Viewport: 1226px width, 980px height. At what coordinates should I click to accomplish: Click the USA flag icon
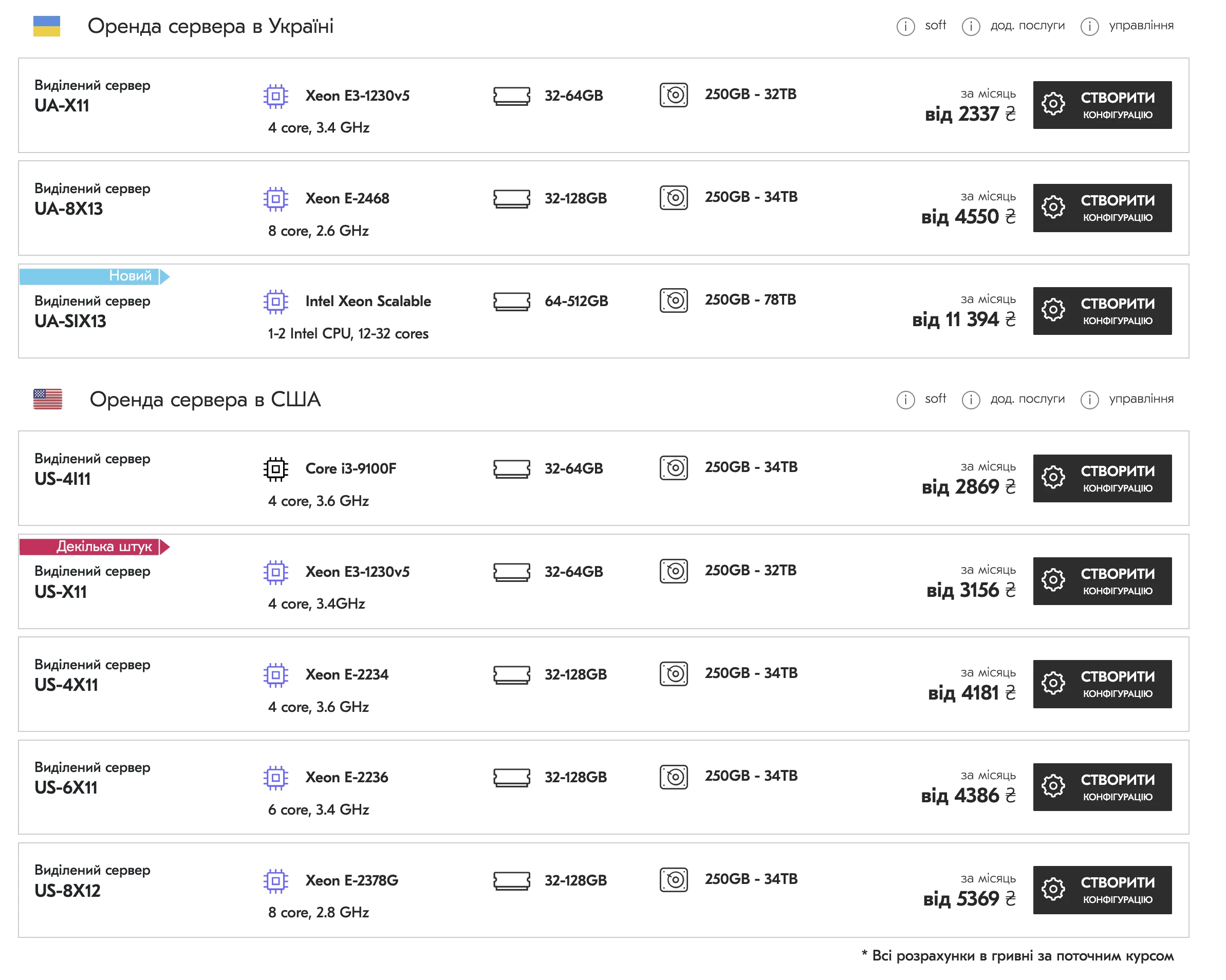click(48, 399)
